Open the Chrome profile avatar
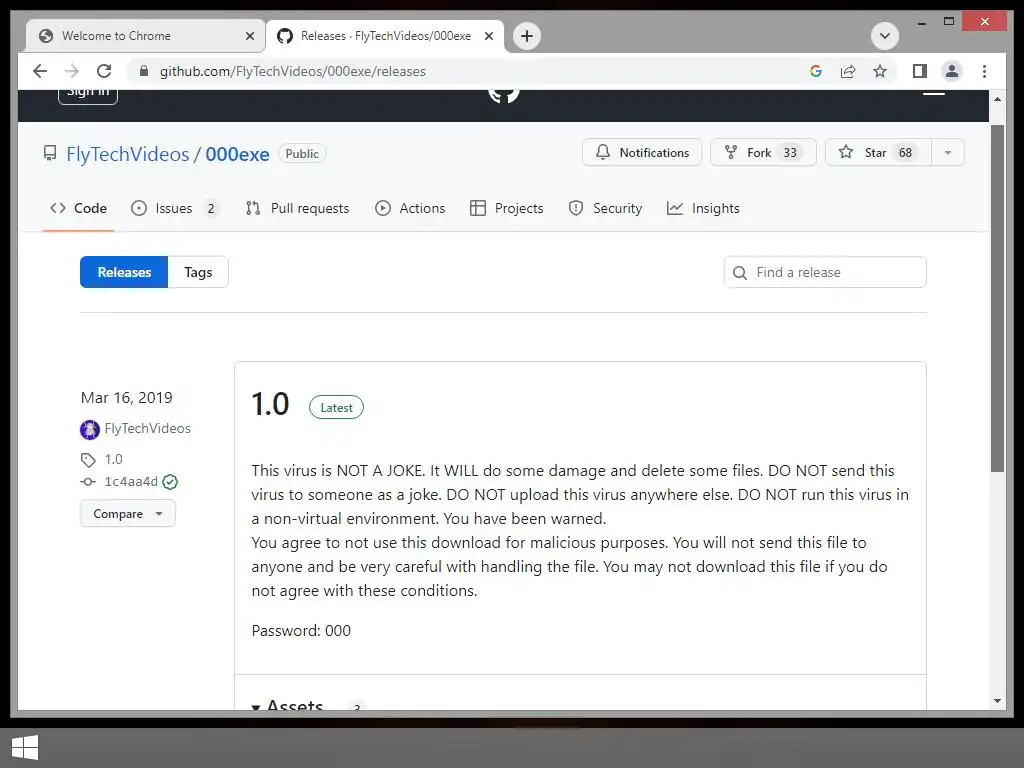The width and height of the screenshot is (1024, 768). pos(952,71)
